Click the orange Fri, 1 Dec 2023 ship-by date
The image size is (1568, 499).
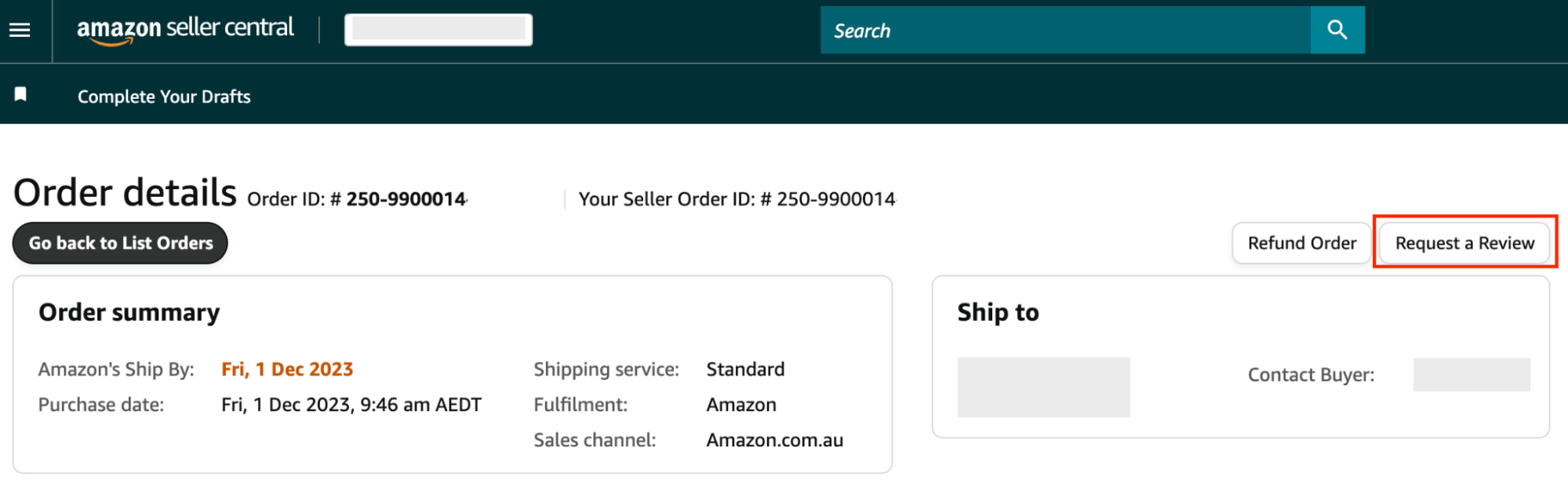pyautogui.click(x=287, y=370)
